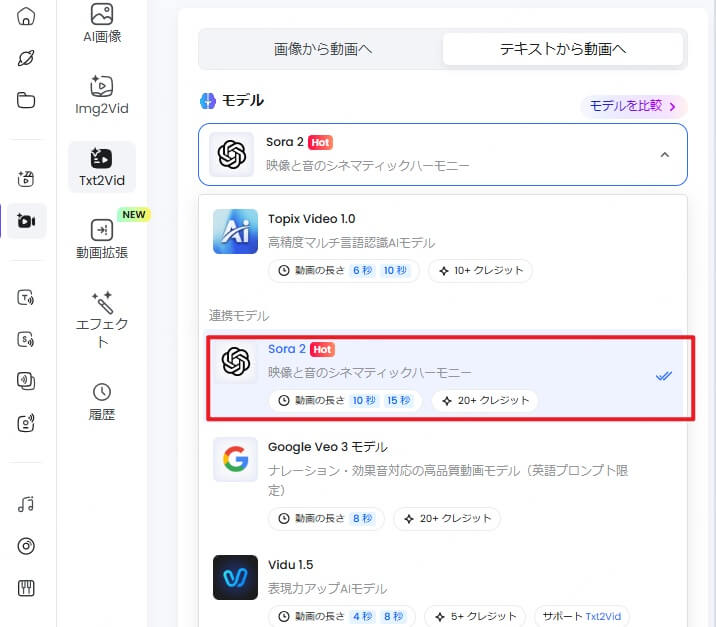The image size is (716, 627).
Task: Select the Txt2Vid tool
Action: [102, 167]
